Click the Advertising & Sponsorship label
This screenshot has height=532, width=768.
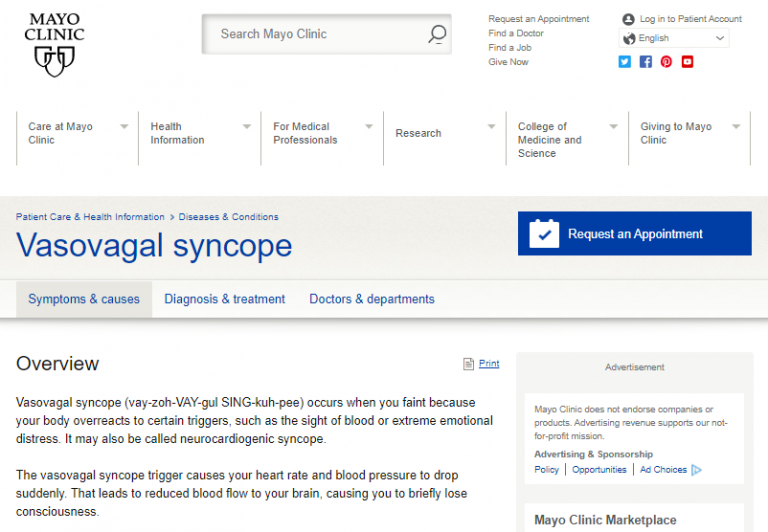point(594,454)
